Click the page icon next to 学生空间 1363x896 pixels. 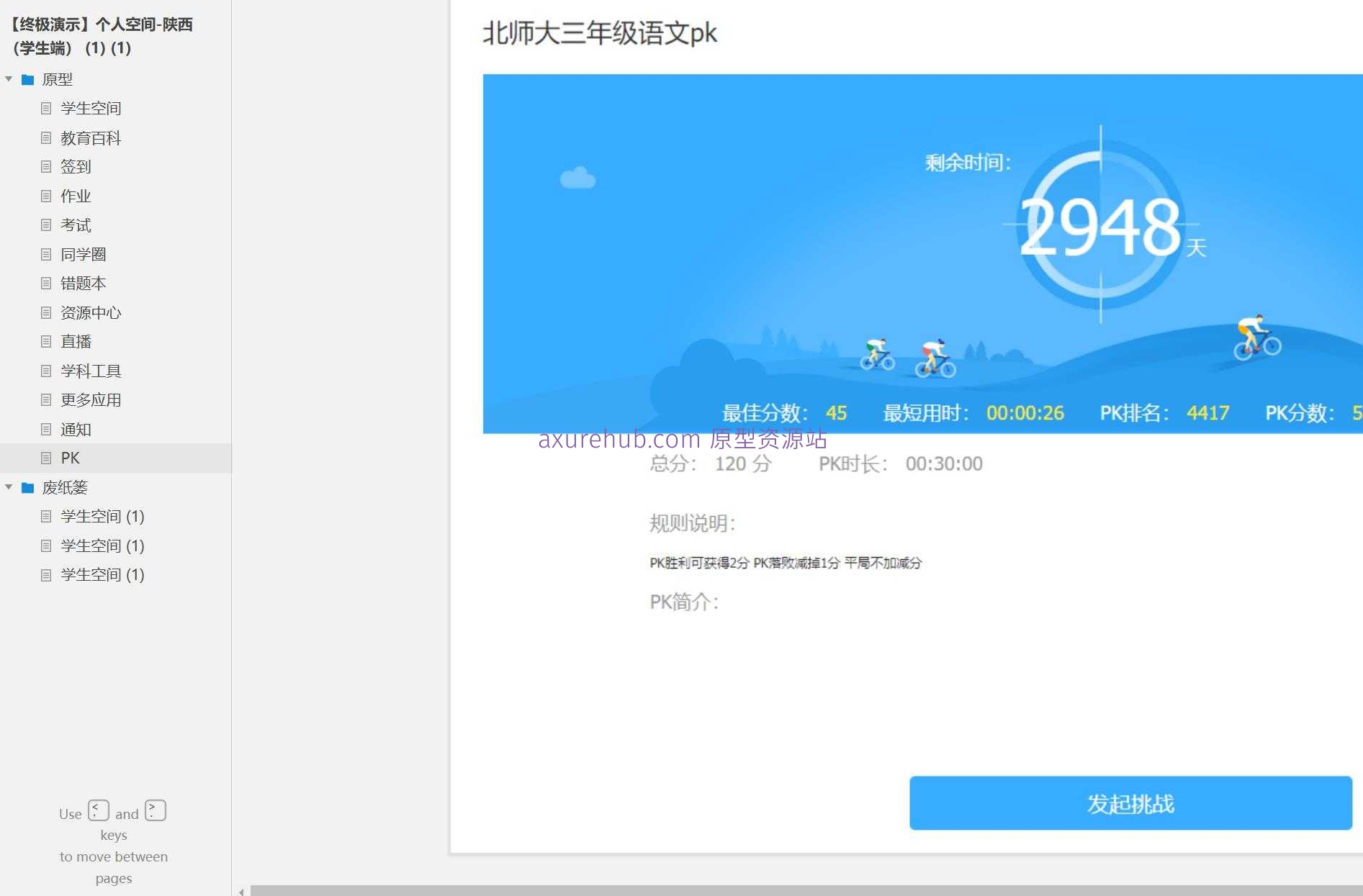[46, 108]
